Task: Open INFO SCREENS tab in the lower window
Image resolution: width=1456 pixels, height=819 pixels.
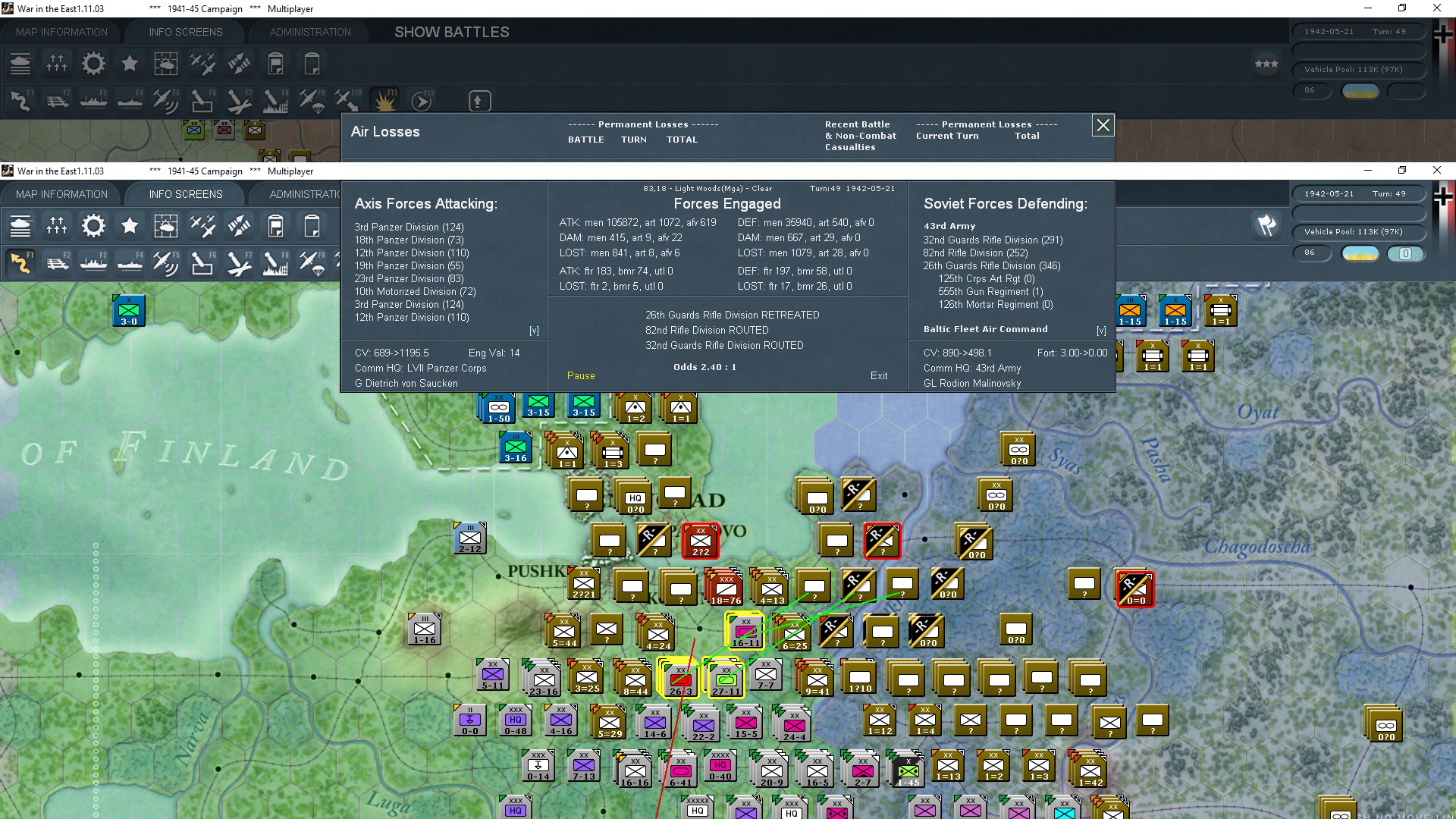Action: (186, 194)
